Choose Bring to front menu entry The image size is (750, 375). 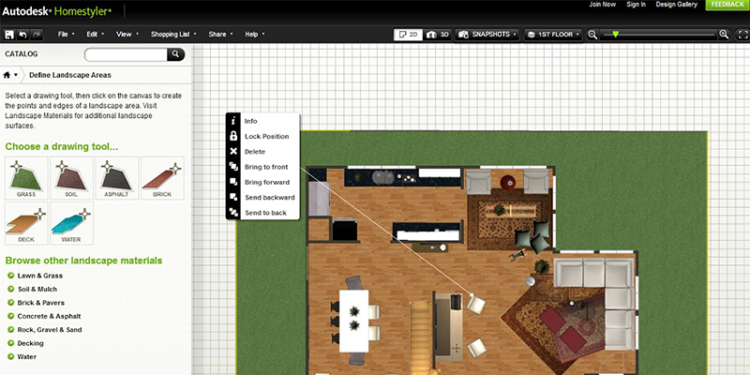[x=266, y=167]
